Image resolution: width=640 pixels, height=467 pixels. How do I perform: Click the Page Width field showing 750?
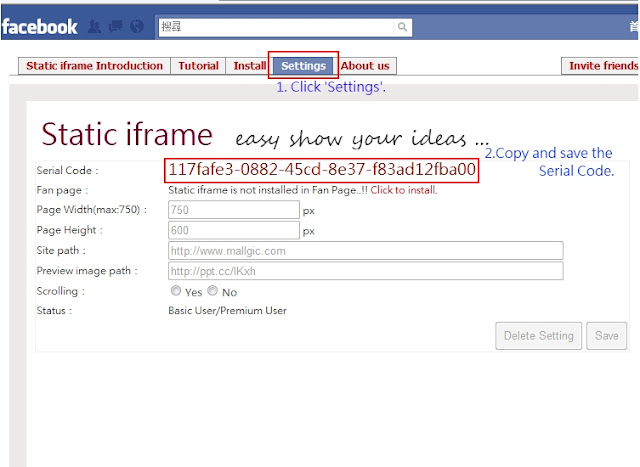coord(234,210)
